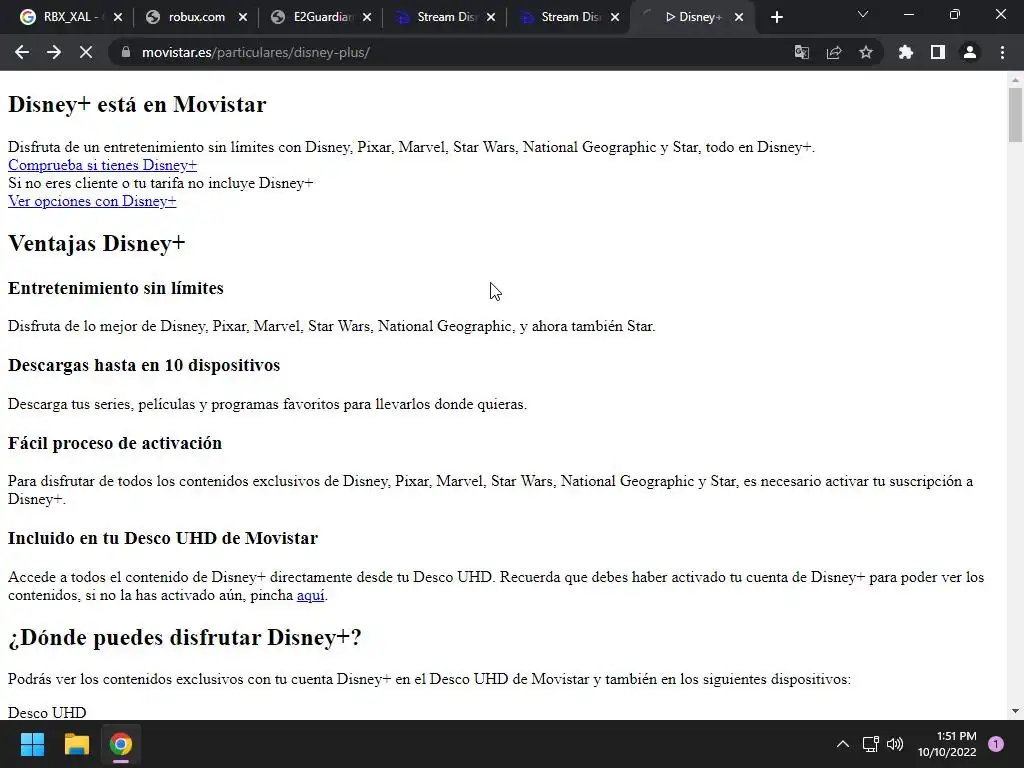
Task: Share this page icon in address bar
Action: [834, 52]
